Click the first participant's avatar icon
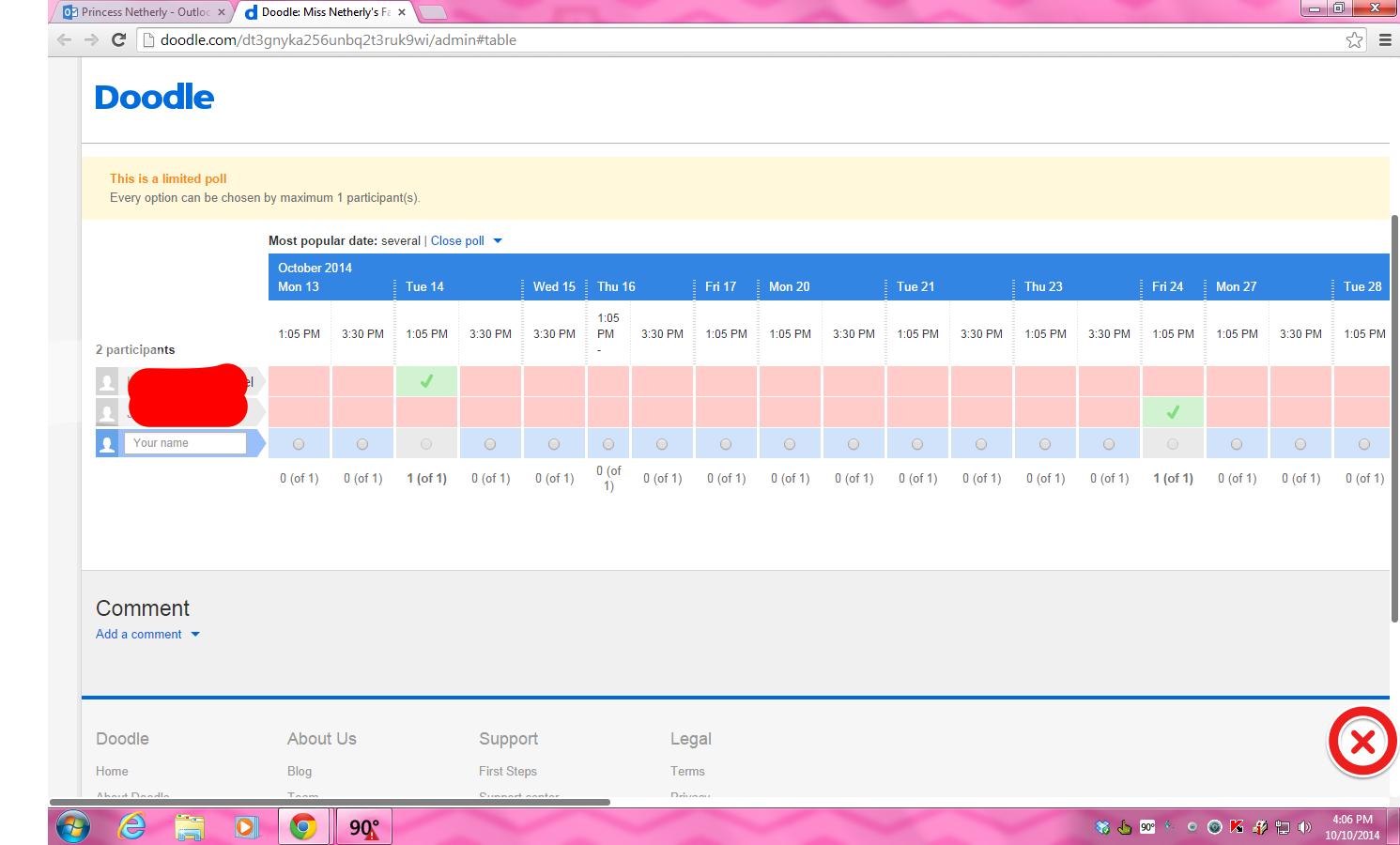The image size is (1400, 845). coord(107,381)
